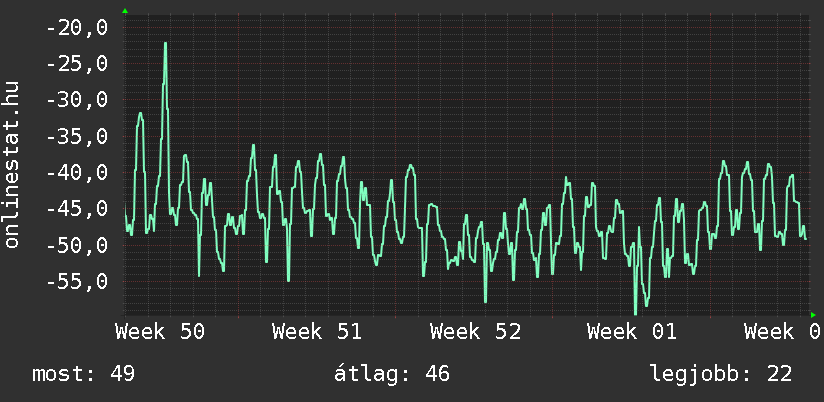824x402 pixels.
Task: Select the Week 50 axis label
Action: click(160, 332)
